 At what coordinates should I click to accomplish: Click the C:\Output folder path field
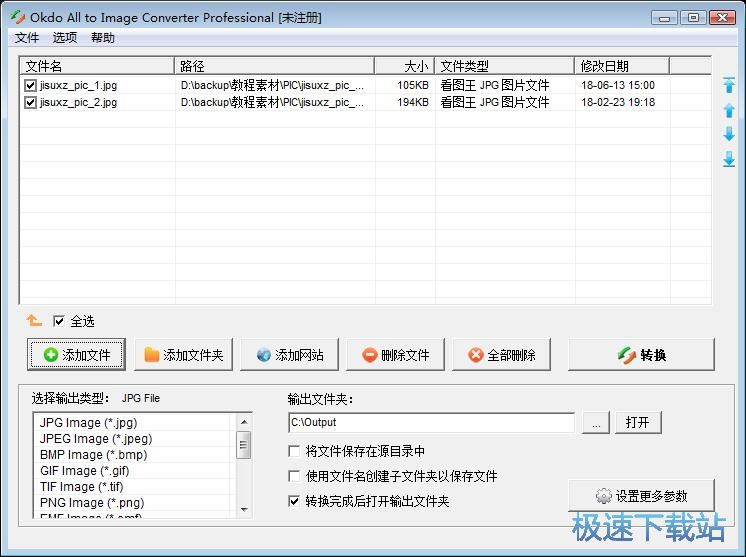(x=432, y=422)
